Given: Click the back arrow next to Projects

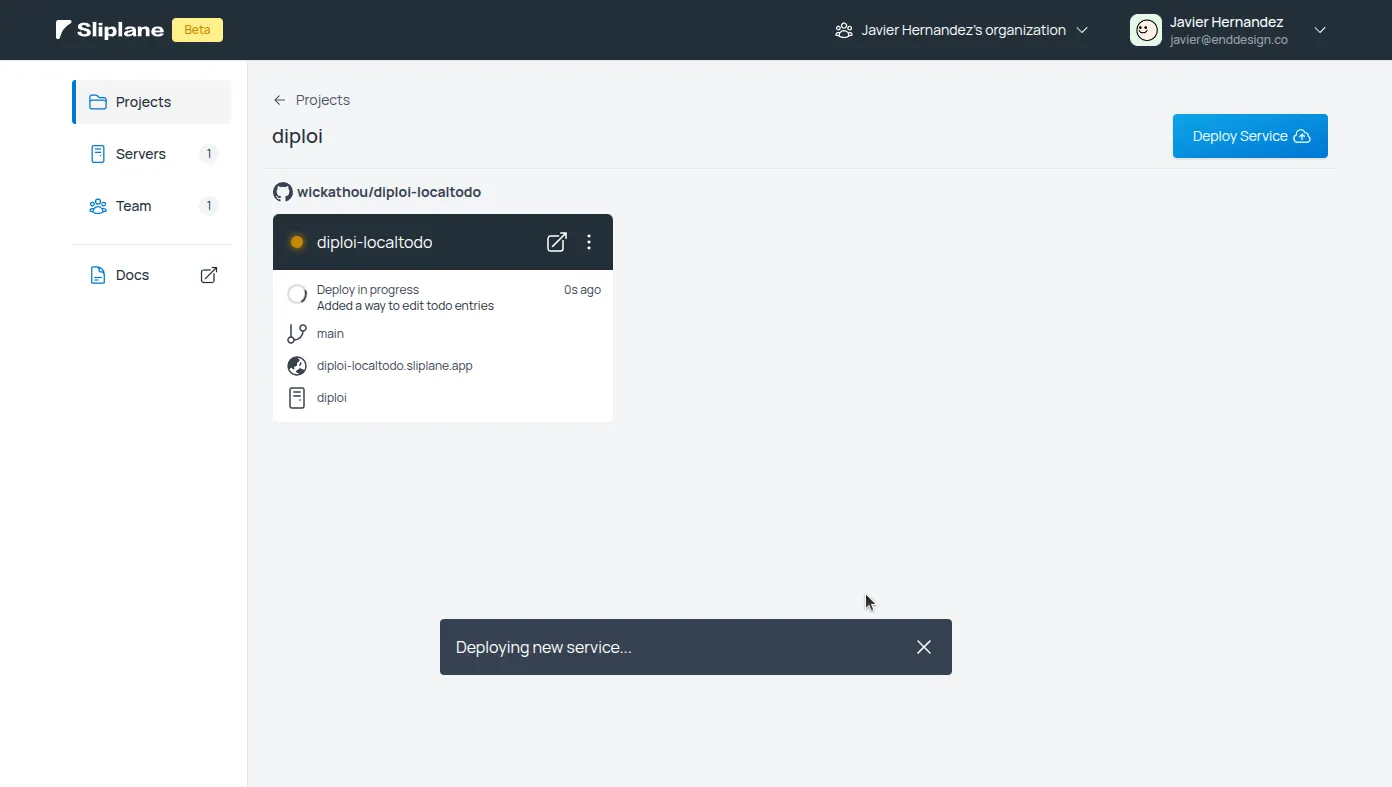Looking at the screenshot, I should point(278,100).
